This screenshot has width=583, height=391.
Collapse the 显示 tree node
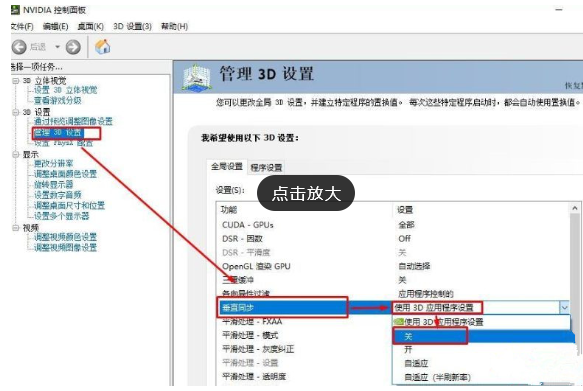pos(16,154)
